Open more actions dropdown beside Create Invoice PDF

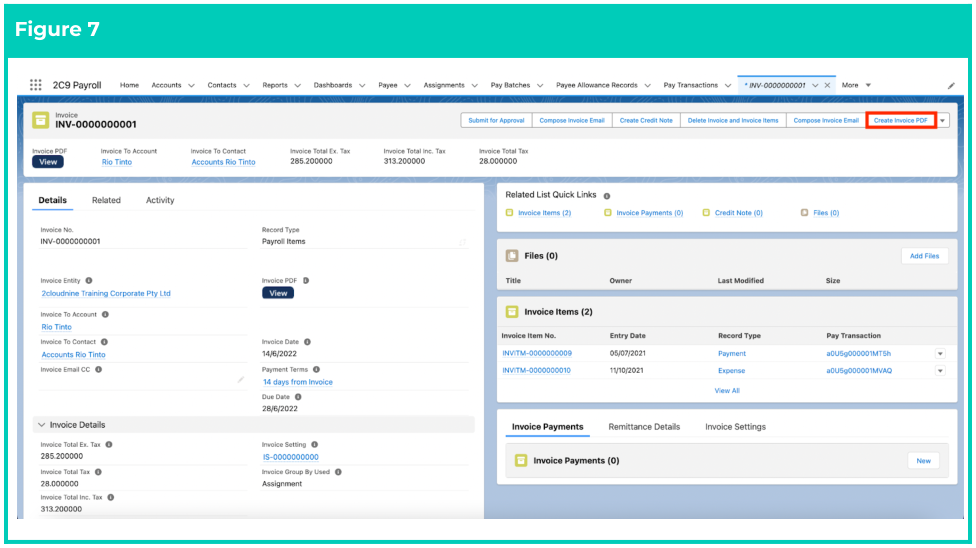coord(944,121)
